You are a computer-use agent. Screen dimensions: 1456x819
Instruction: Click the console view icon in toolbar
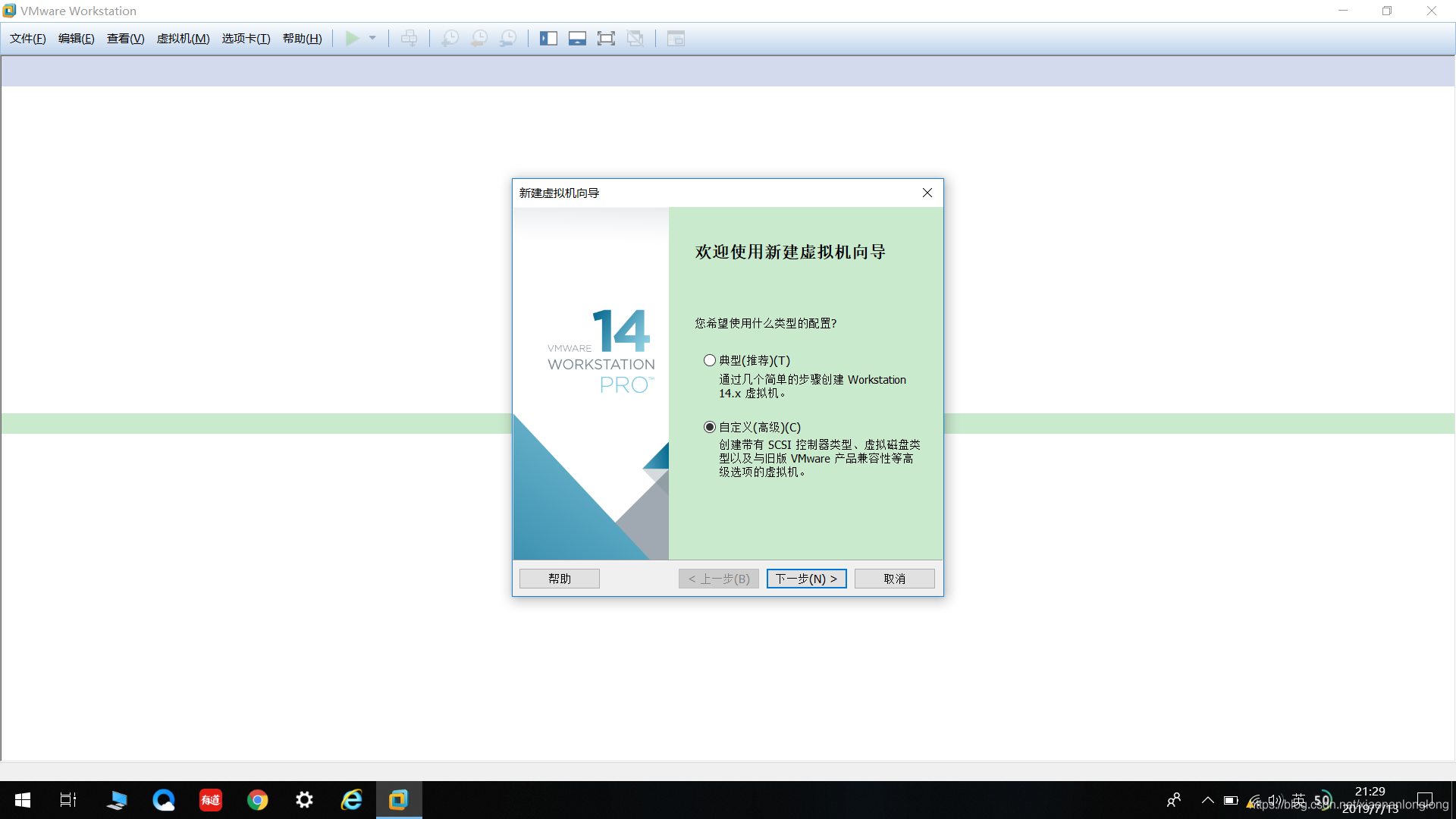[676, 39]
